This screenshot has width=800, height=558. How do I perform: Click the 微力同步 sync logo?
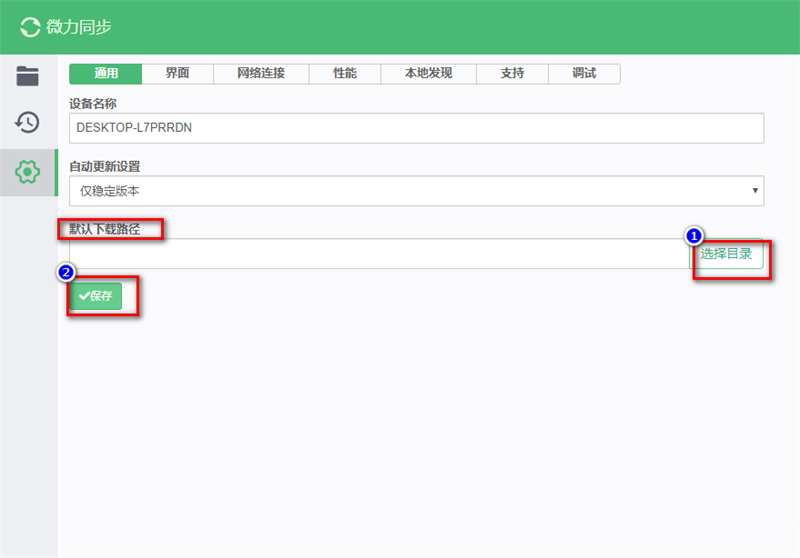[30, 27]
